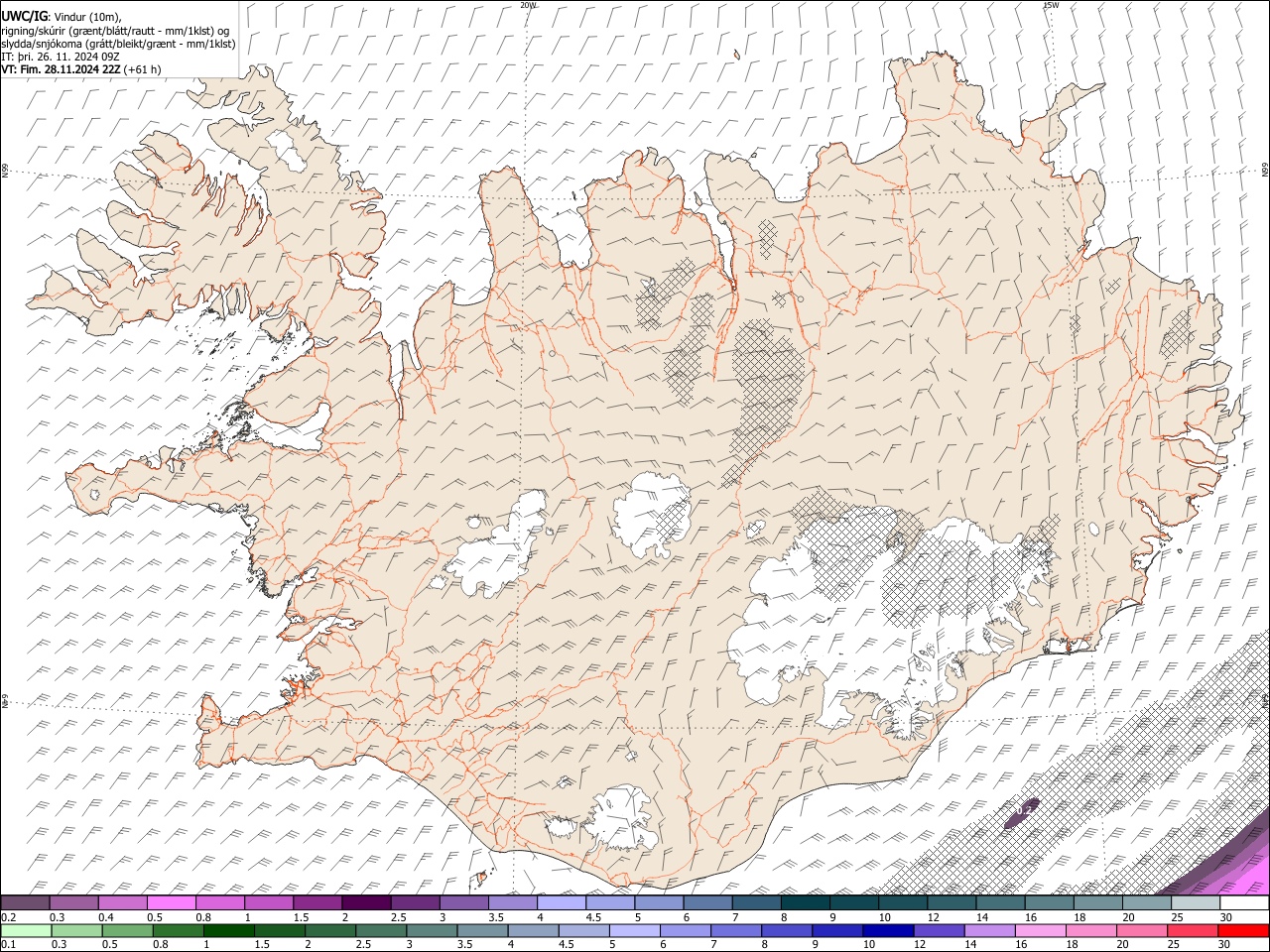The image size is (1270, 952).
Task: Click the navy blue 10 swatch on lower scale
Action: [888, 930]
